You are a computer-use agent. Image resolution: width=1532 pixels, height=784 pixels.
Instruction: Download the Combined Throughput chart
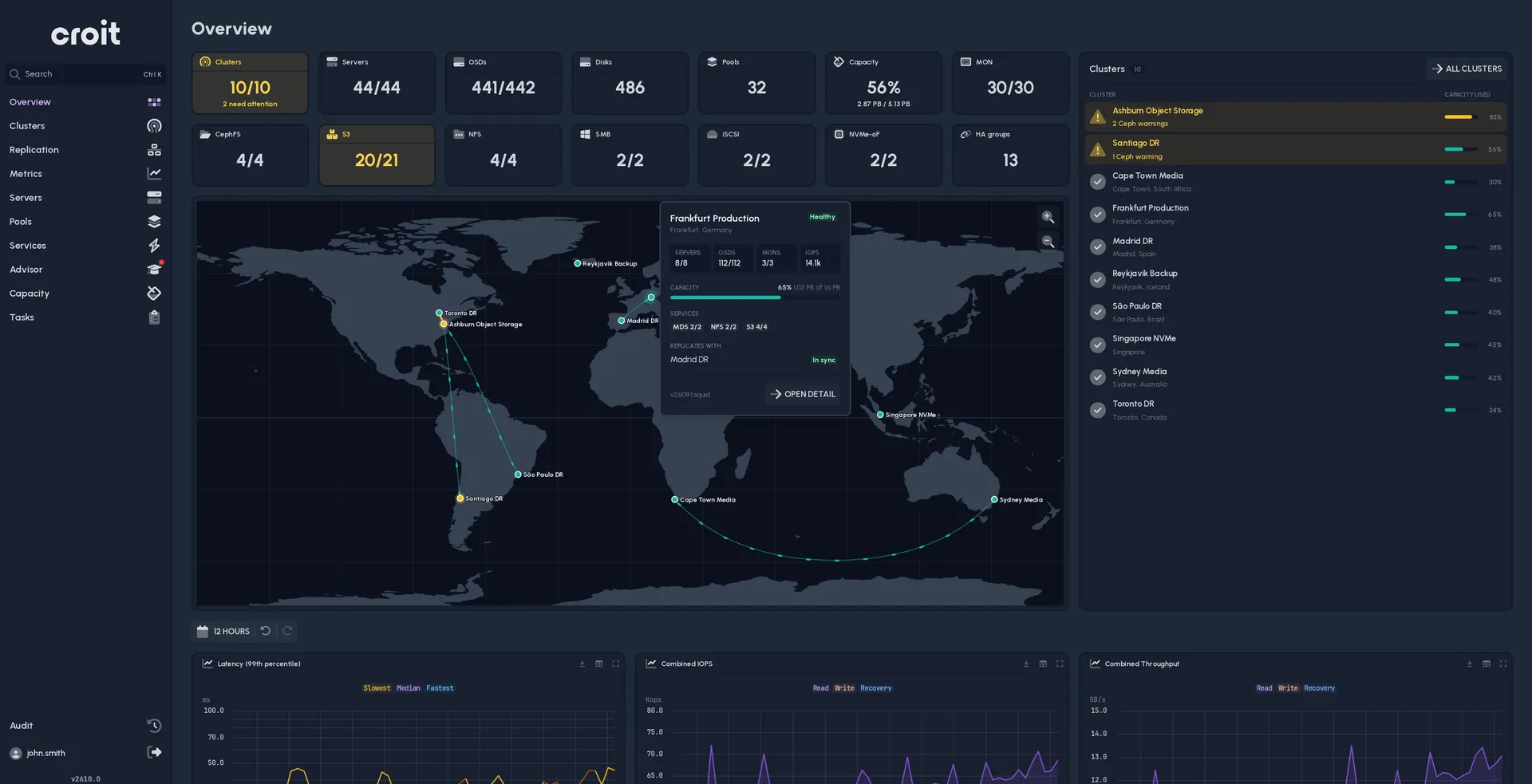[x=1470, y=664]
